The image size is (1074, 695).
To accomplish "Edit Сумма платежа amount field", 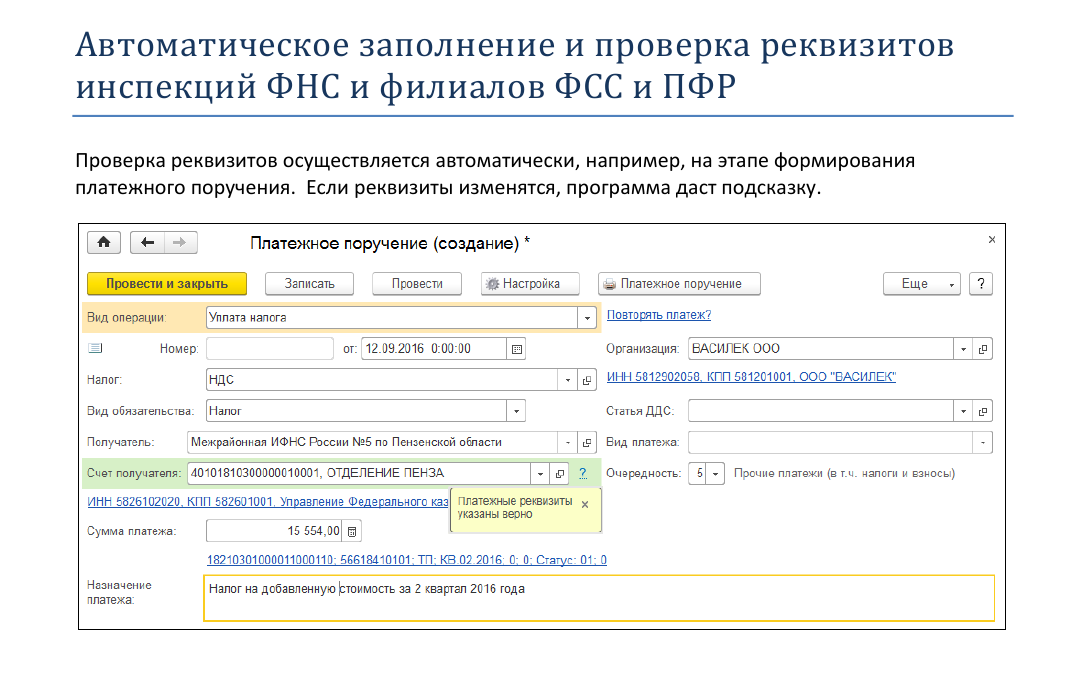I will [274, 531].
